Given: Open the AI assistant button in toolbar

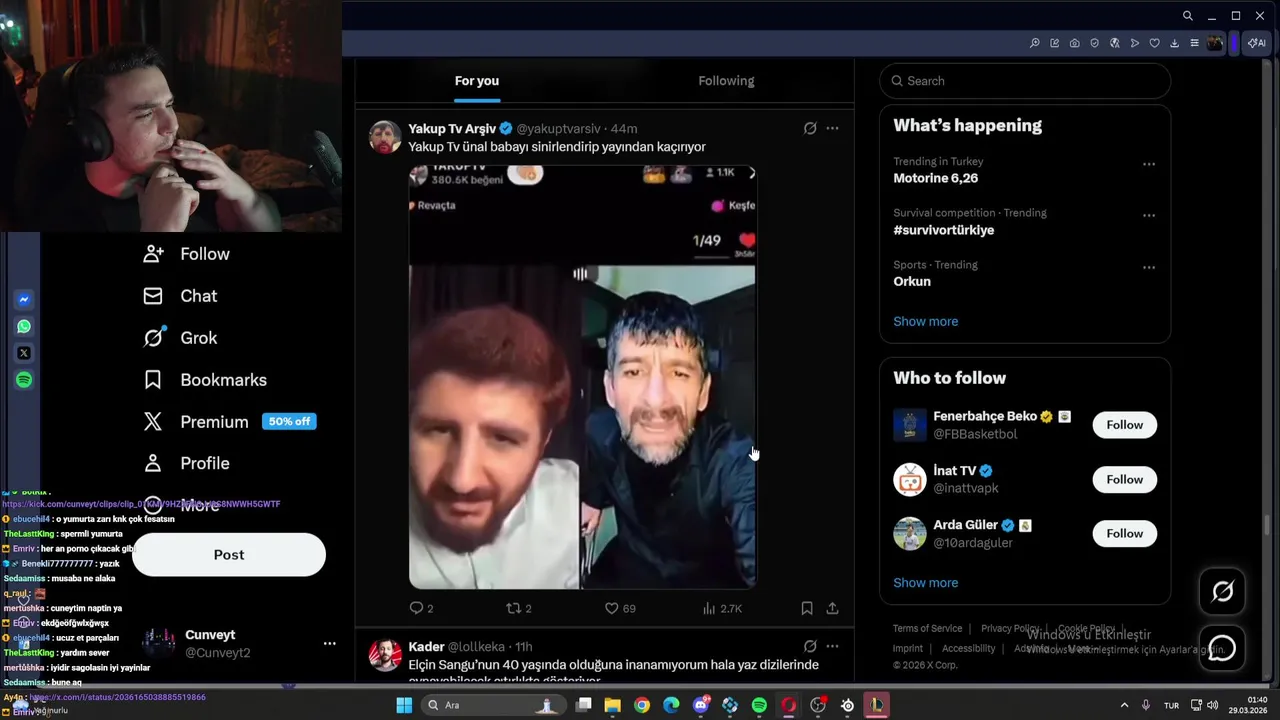Looking at the screenshot, I should [x=1256, y=43].
